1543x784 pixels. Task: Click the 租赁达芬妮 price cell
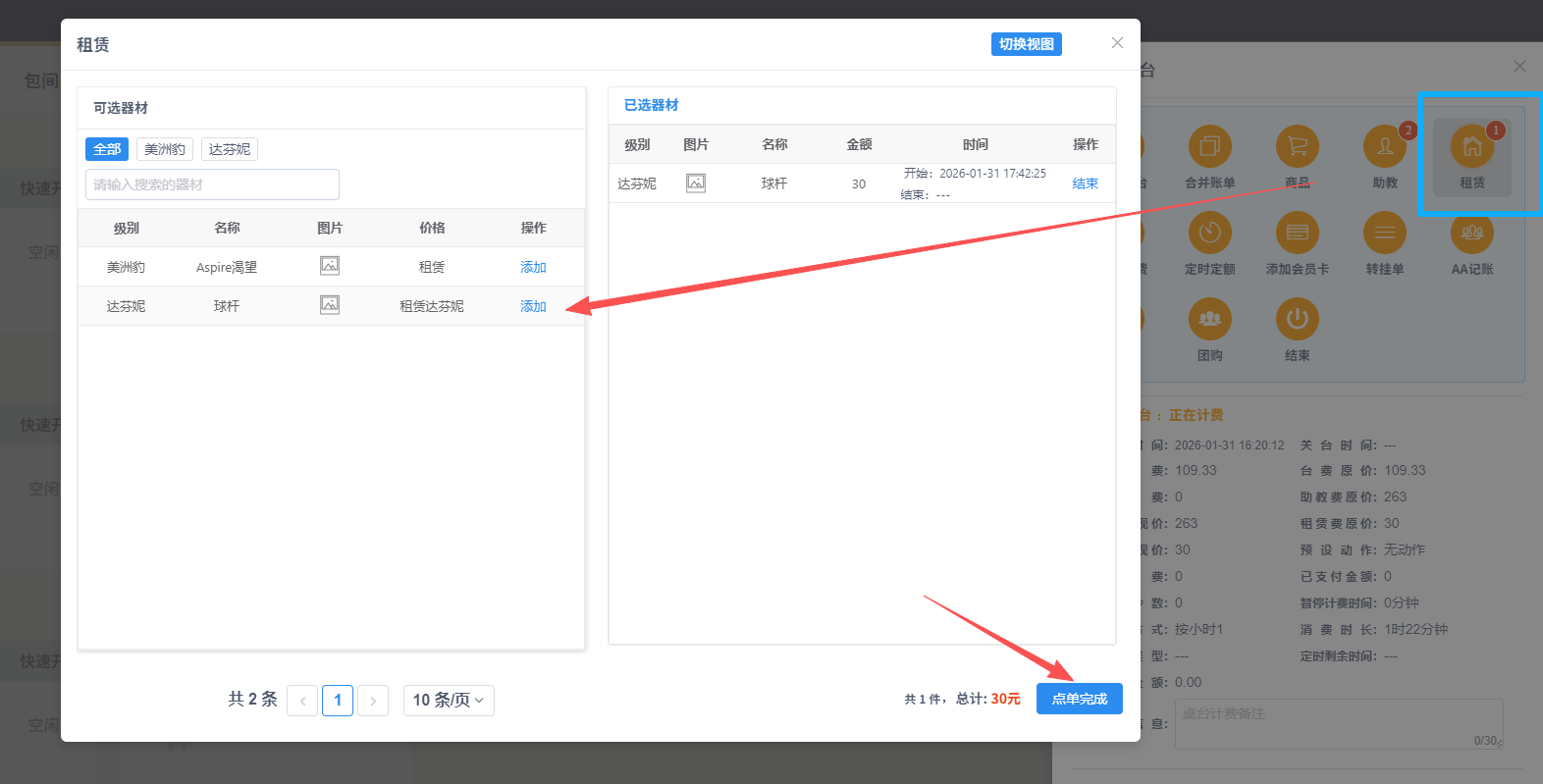[x=432, y=306]
